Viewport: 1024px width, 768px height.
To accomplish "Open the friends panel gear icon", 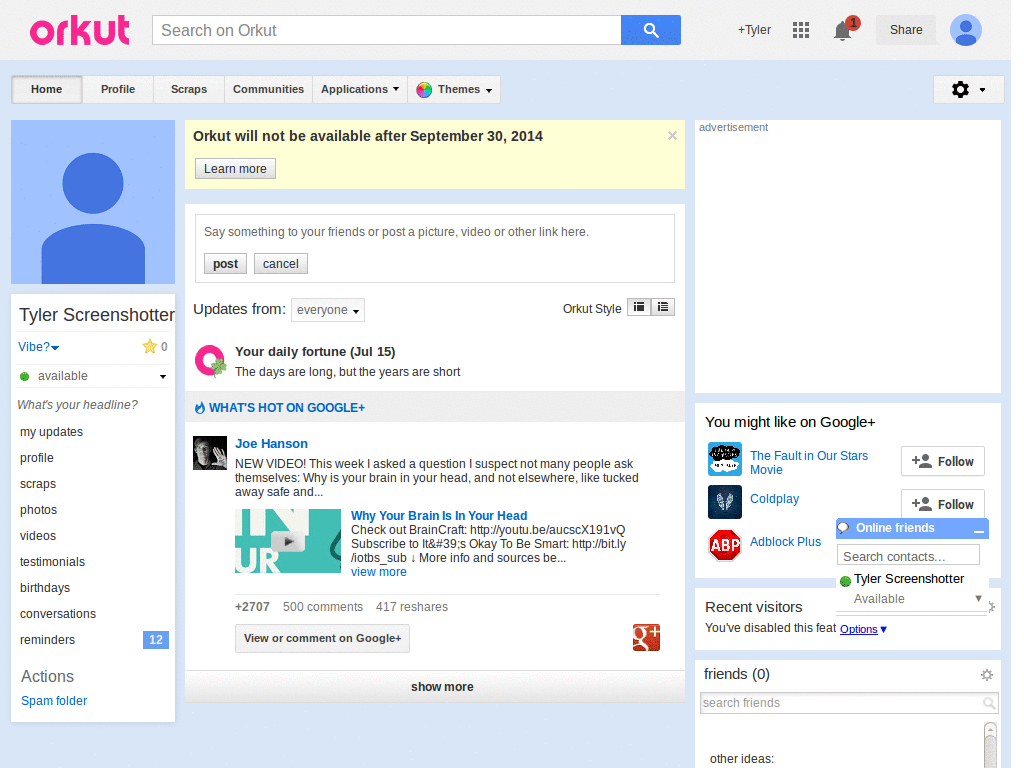I will coord(987,675).
